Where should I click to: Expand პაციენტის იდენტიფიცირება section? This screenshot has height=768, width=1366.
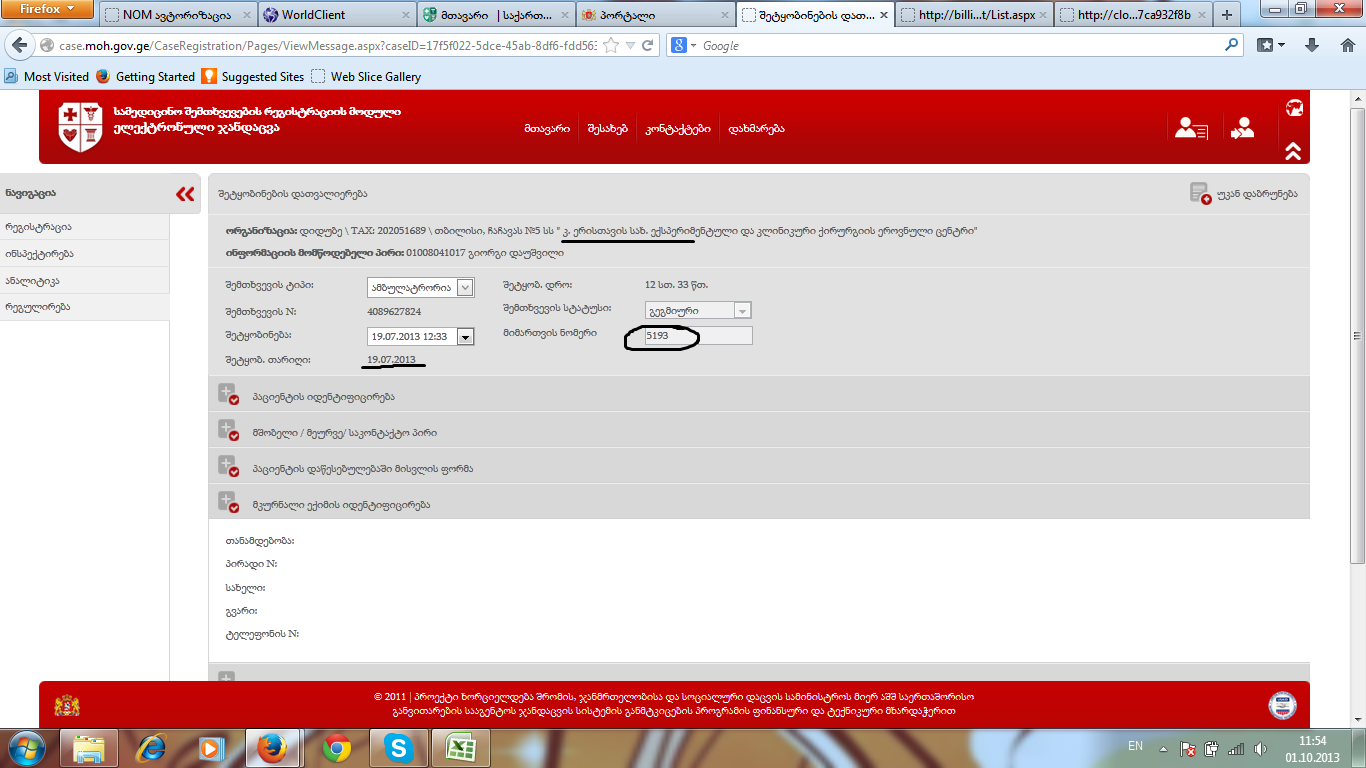click(229, 395)
